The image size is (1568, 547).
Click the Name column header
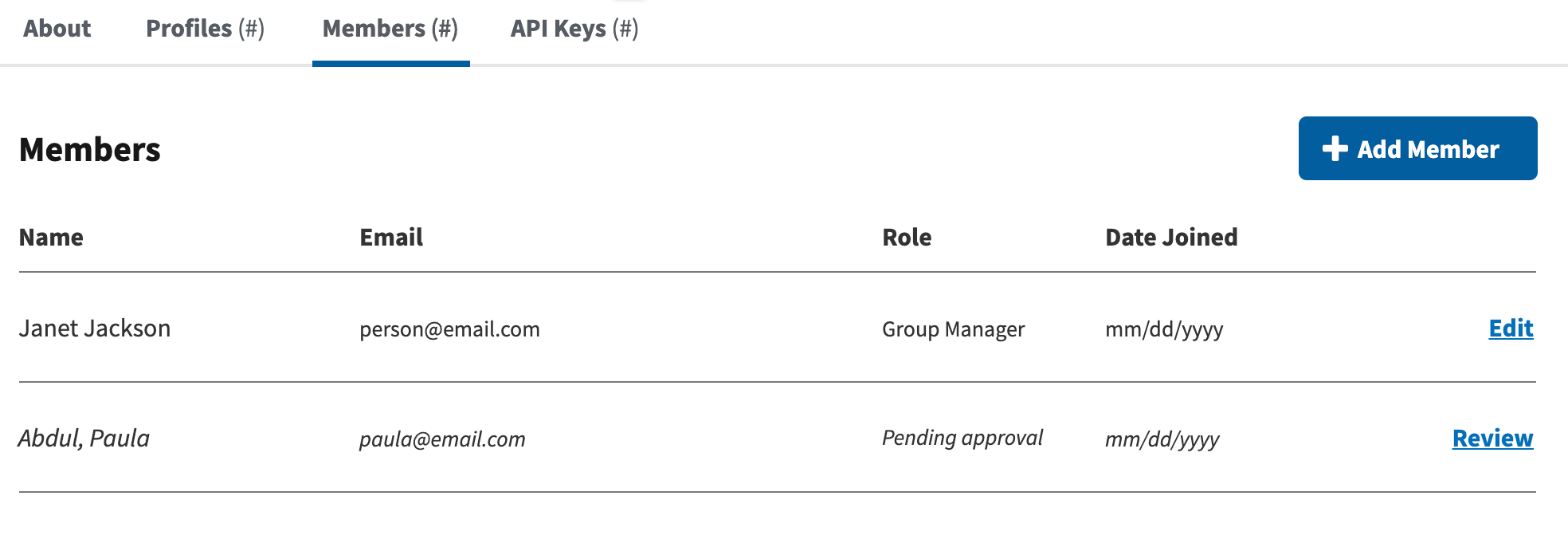(51, 238)
